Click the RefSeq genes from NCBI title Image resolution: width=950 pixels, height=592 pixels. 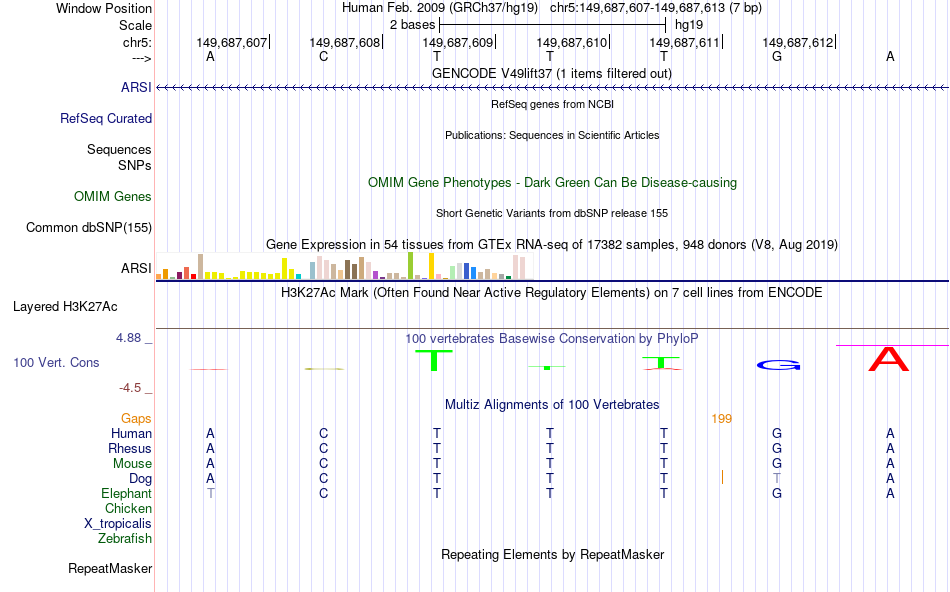[552, 104]
